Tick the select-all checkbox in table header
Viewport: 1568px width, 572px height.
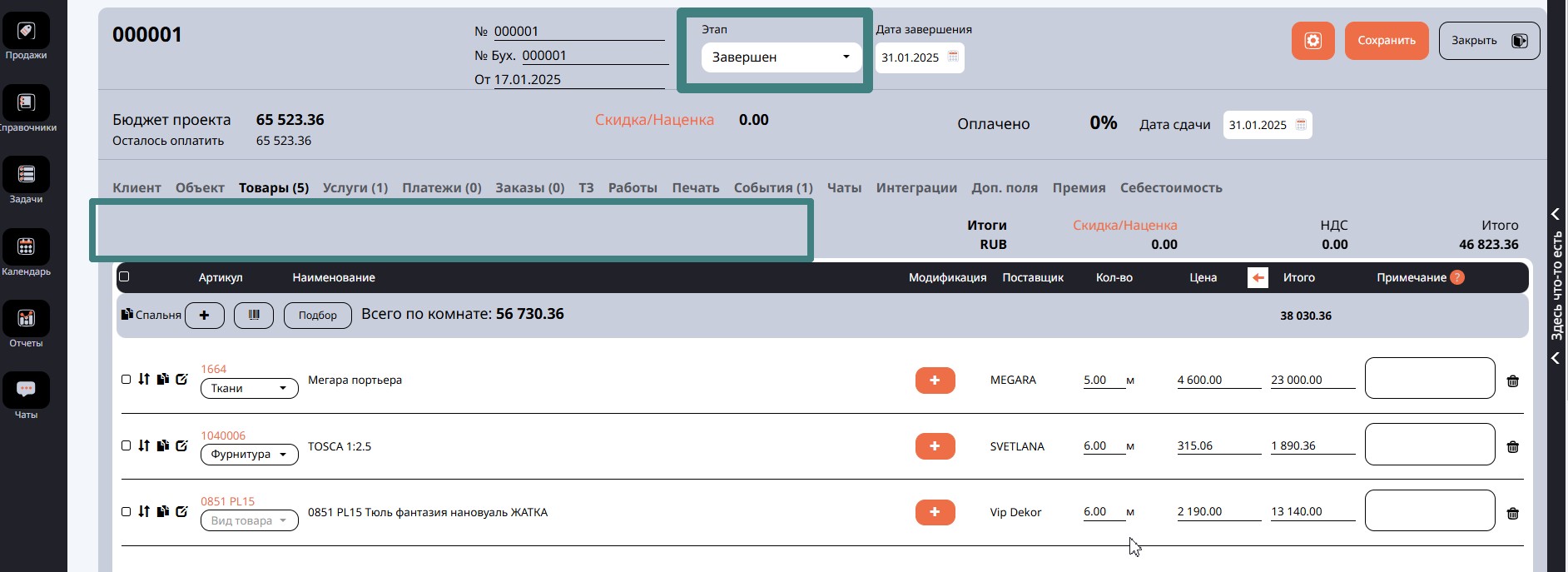(124, 277)
